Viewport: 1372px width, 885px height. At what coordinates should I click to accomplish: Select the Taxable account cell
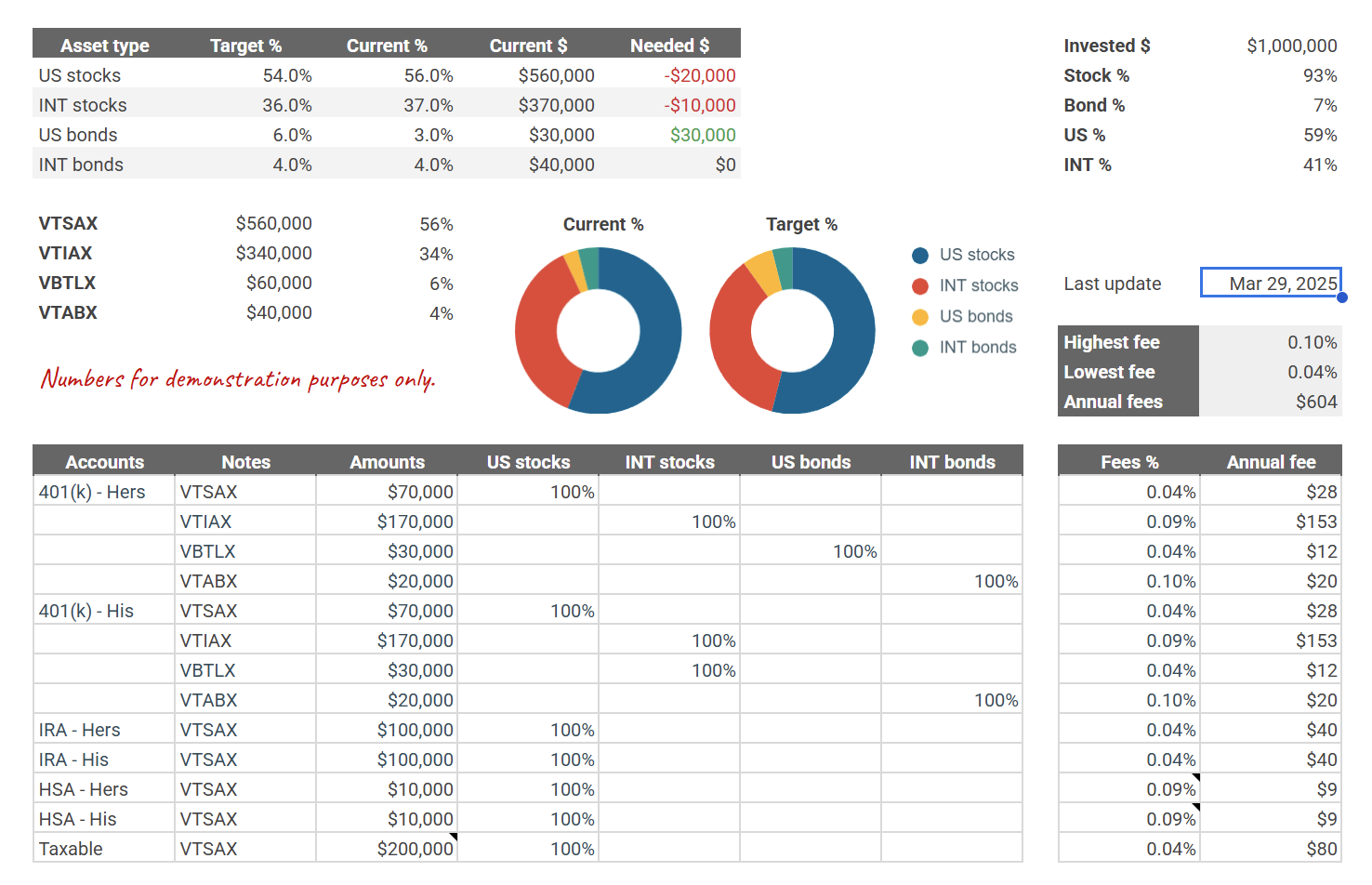[x=104, y=849]
